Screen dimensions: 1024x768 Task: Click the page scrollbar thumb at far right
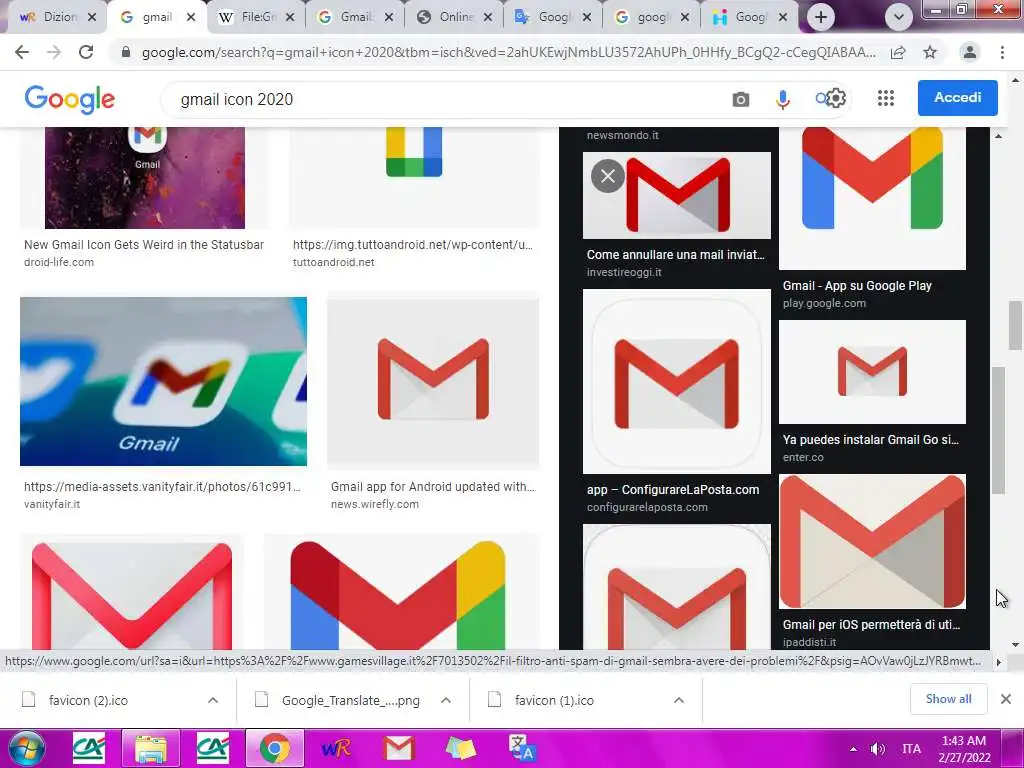click(1016, 325)
